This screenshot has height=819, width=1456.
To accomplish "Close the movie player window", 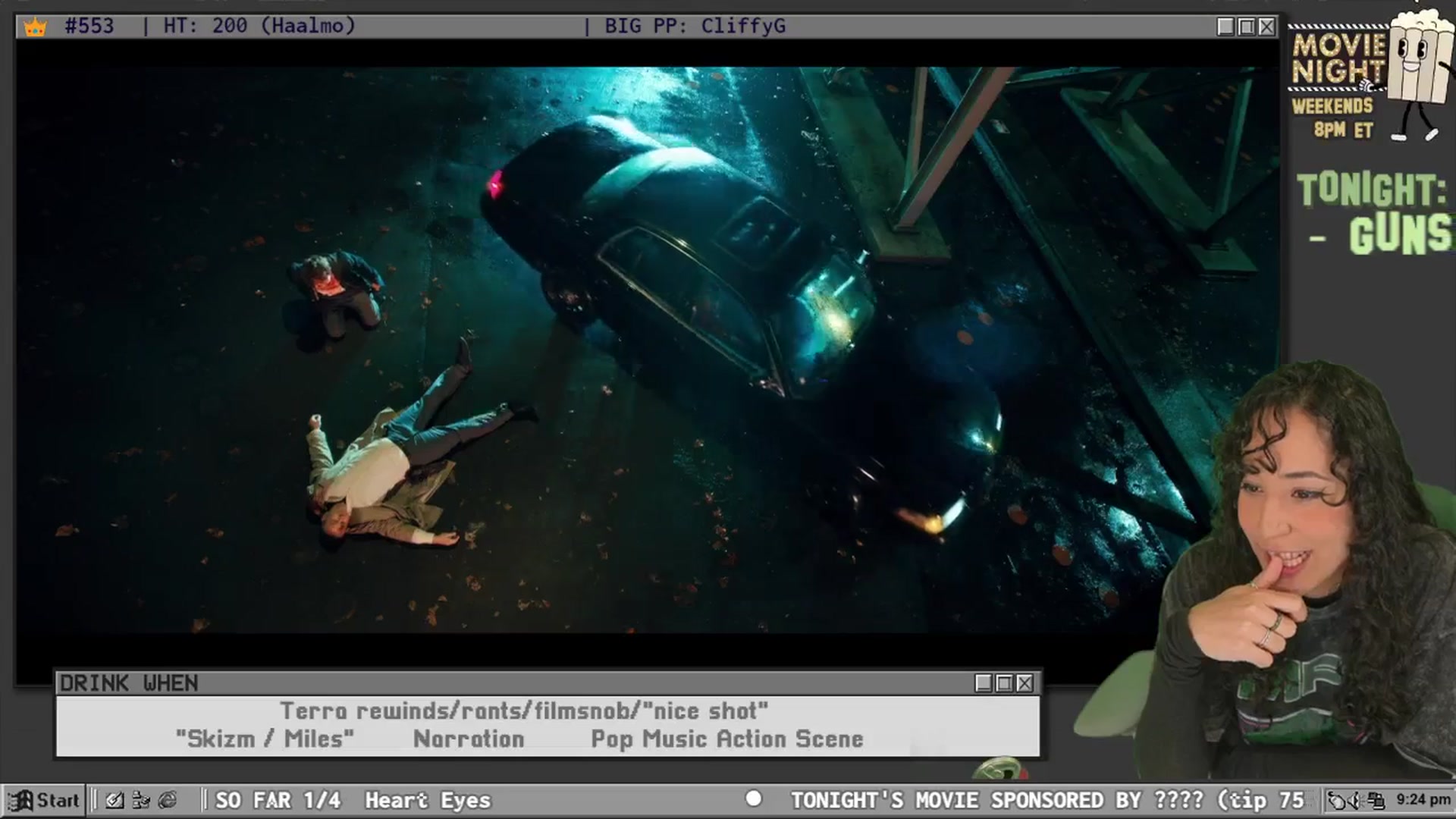I will [1266, 27].
